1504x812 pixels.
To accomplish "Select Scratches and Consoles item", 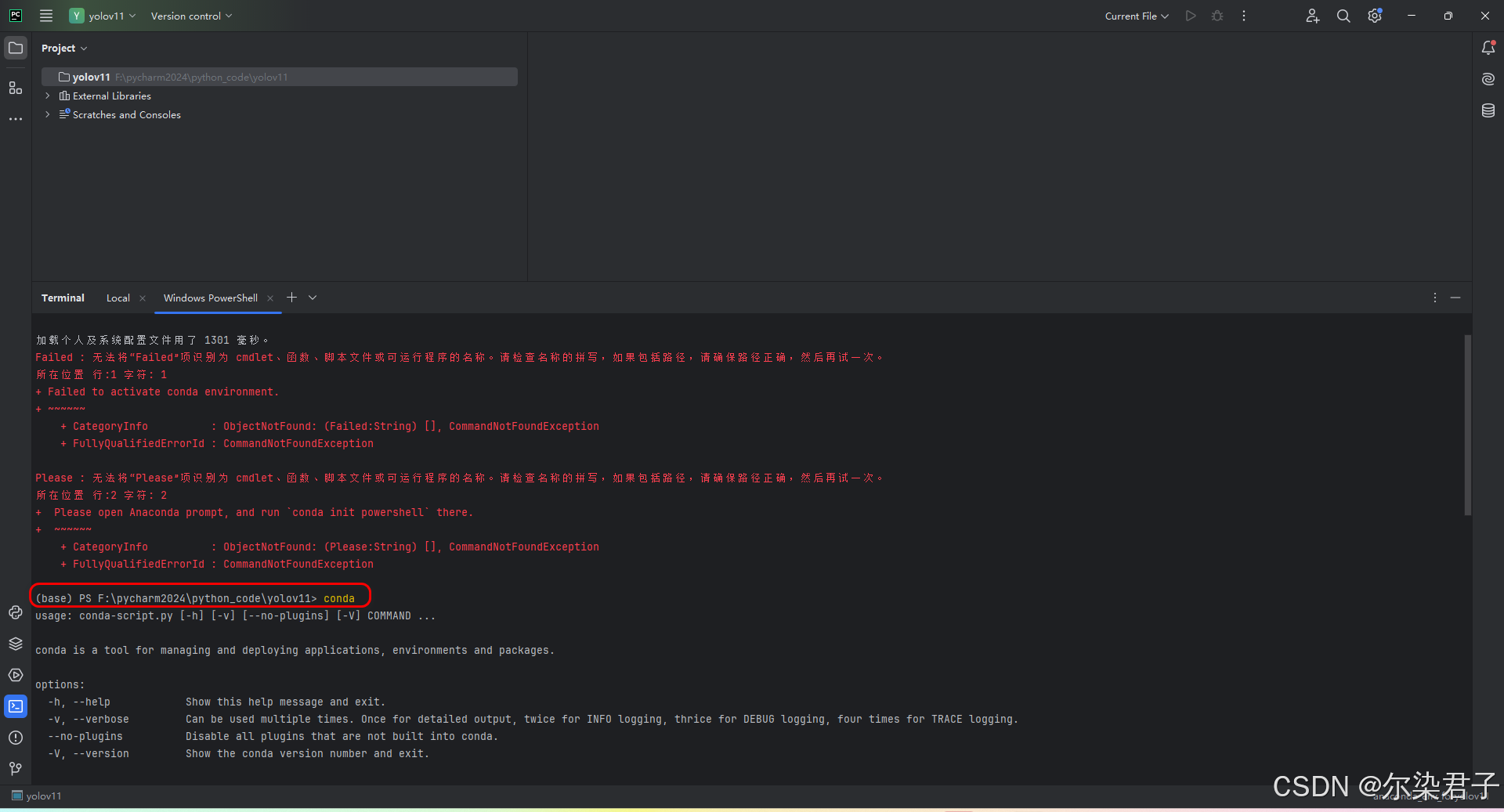I will (127, 114).
